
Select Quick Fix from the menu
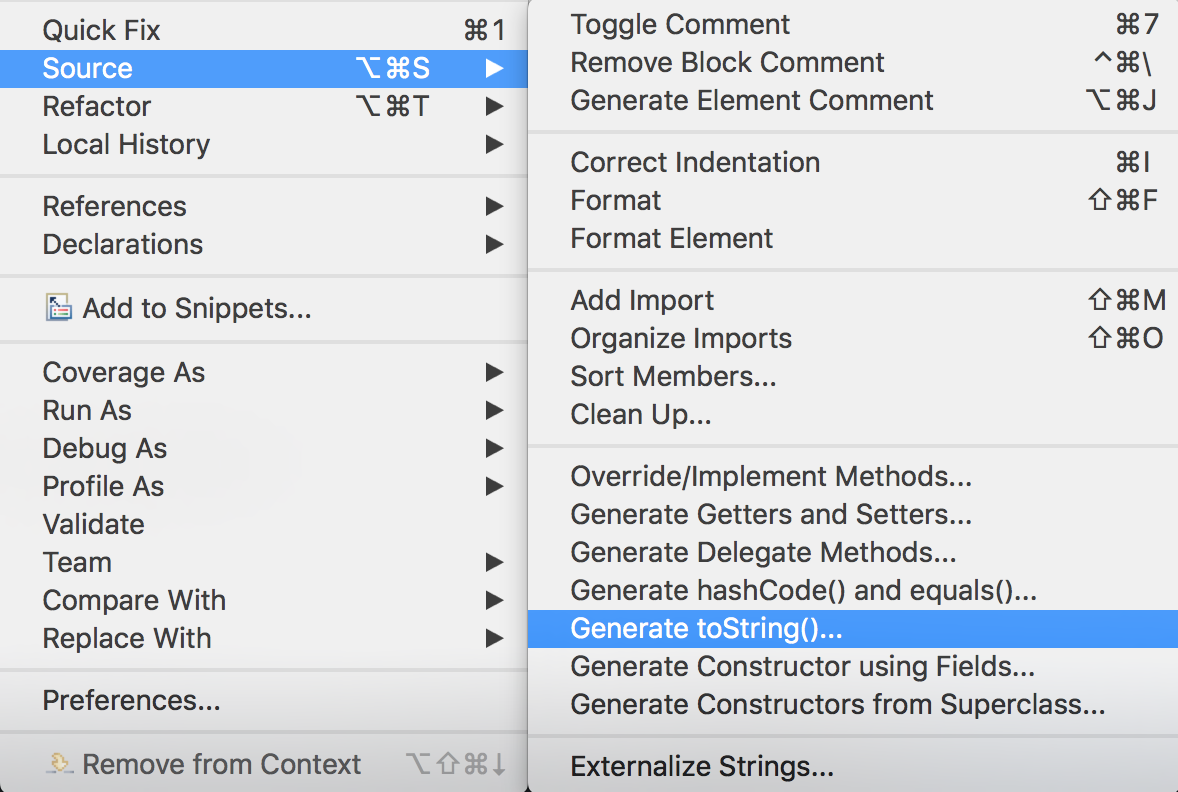[x=101, y=29]
